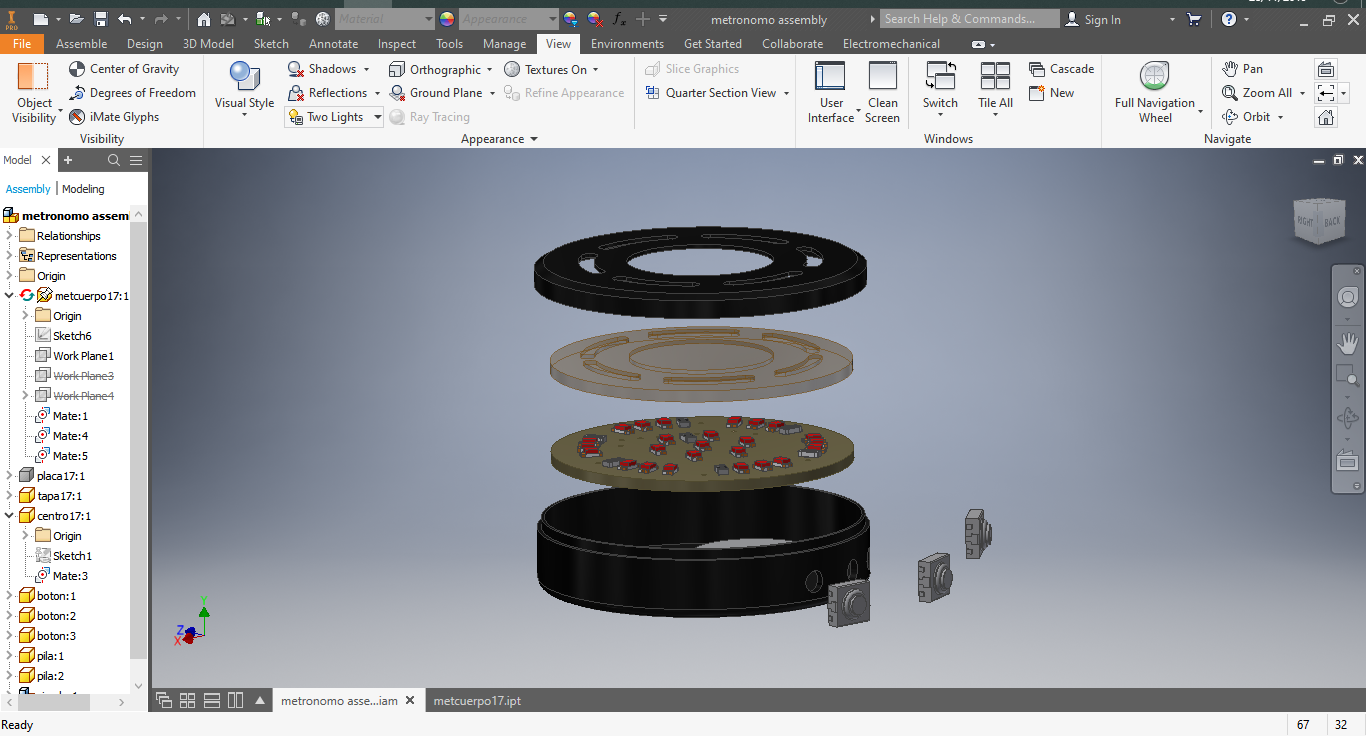Undo the last action with the arrow icon
This screenshot has width=1366, height=736.
pyautogui.click(x=124, y=19)
